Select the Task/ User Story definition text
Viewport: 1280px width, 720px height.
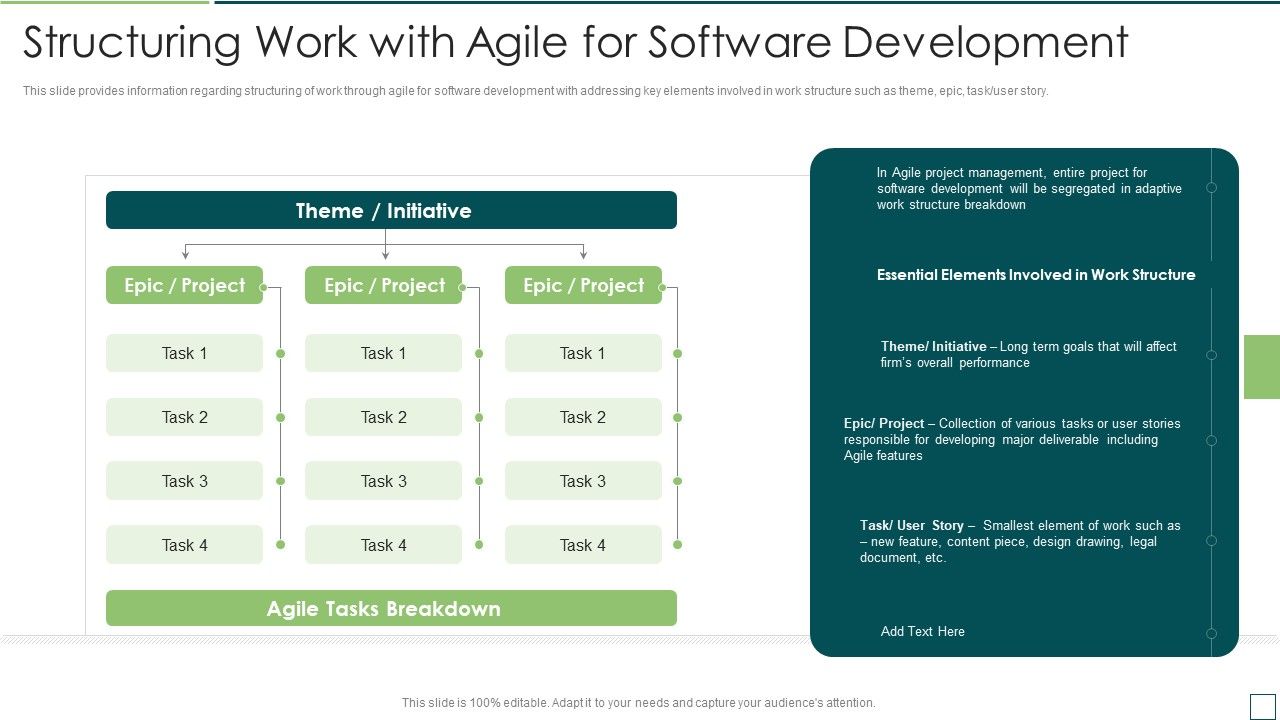point(1020,541)
